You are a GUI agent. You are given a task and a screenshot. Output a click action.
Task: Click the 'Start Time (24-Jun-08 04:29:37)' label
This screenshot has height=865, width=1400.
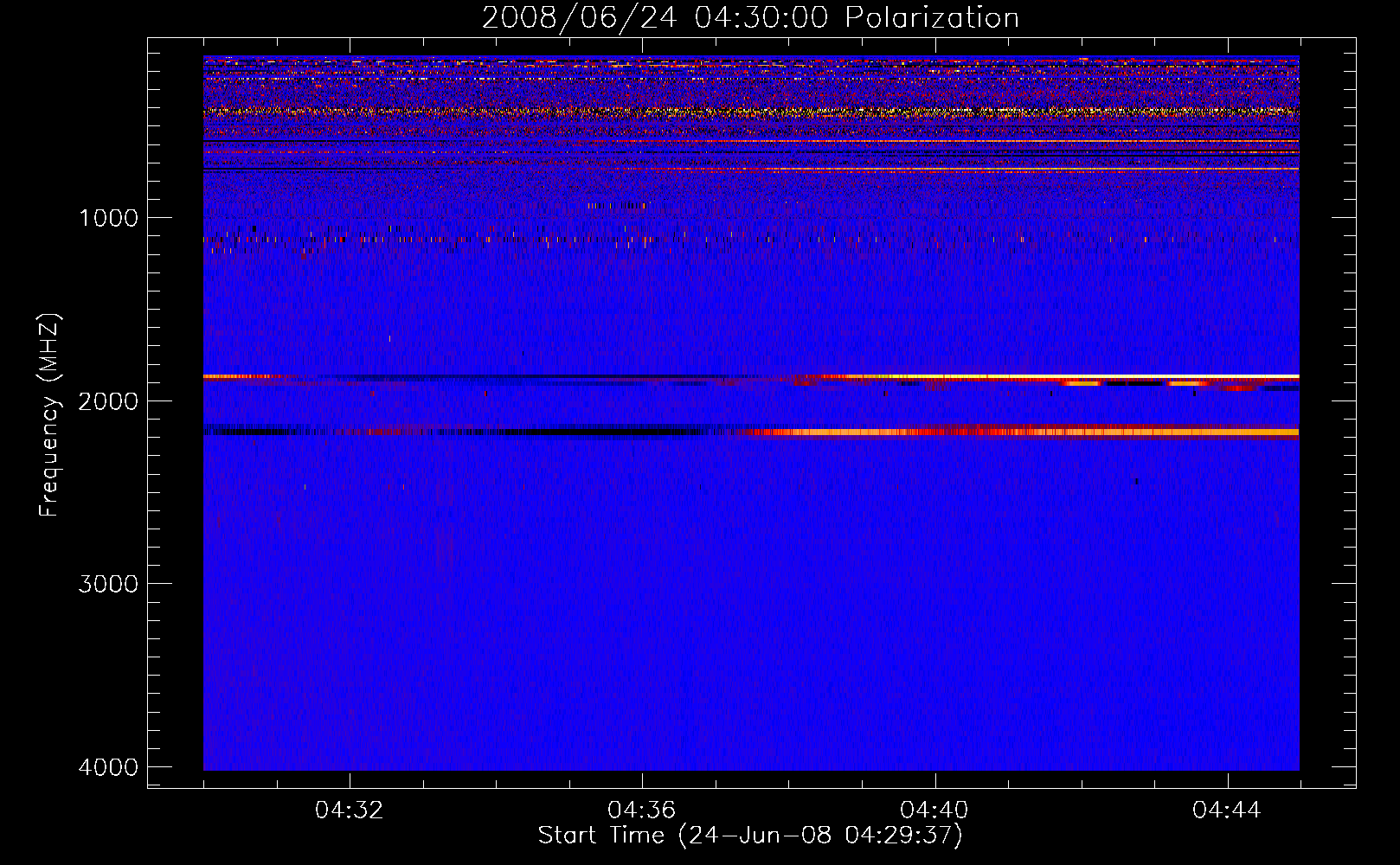[750, 836]
